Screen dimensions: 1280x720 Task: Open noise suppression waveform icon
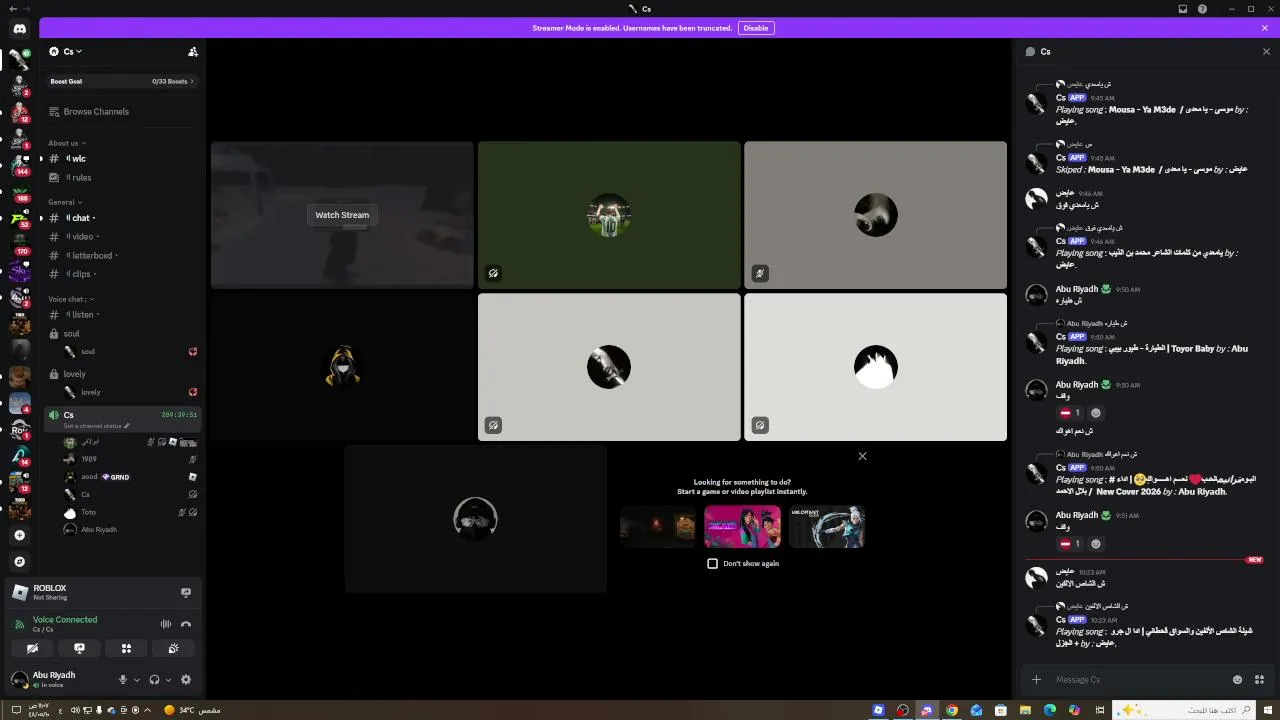click(166, 624)
